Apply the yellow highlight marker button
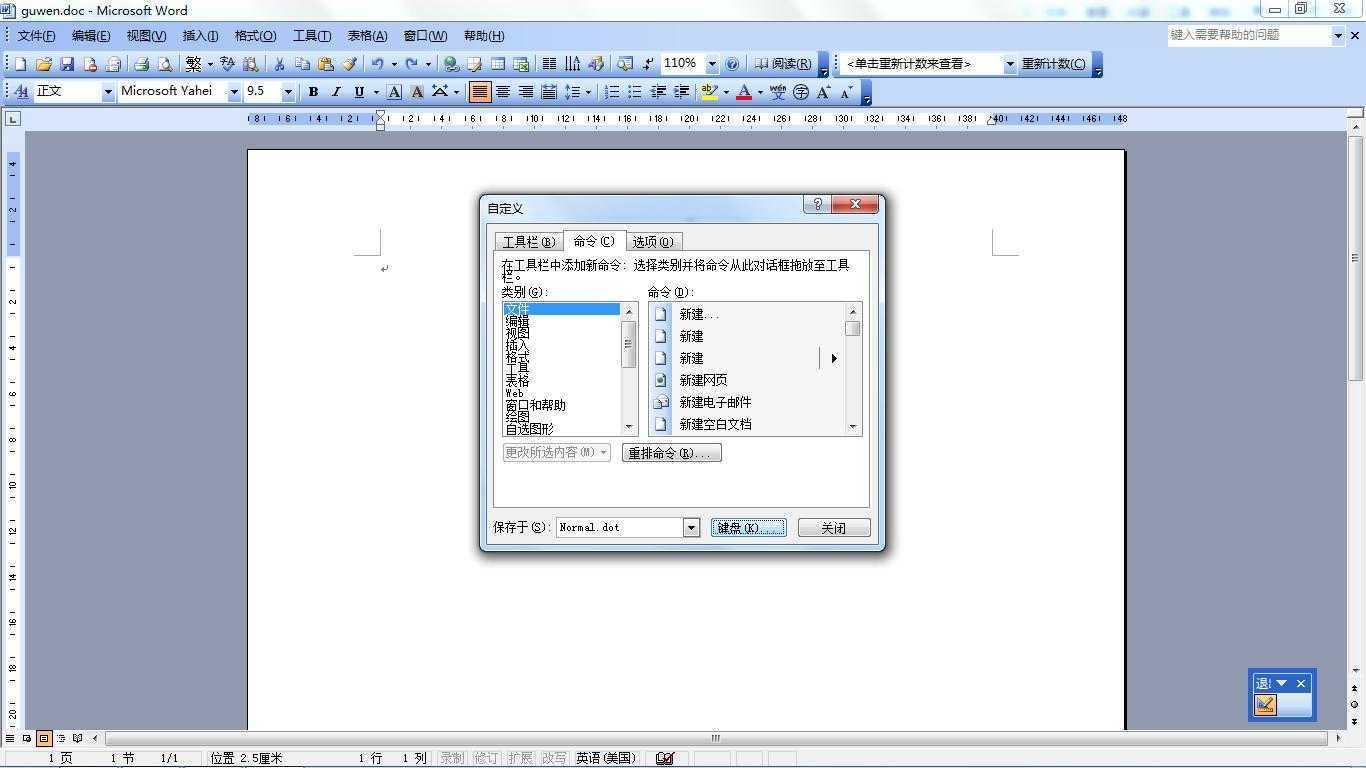The image size is (1366, 768). pyautogui.click(x=710, y=92)
